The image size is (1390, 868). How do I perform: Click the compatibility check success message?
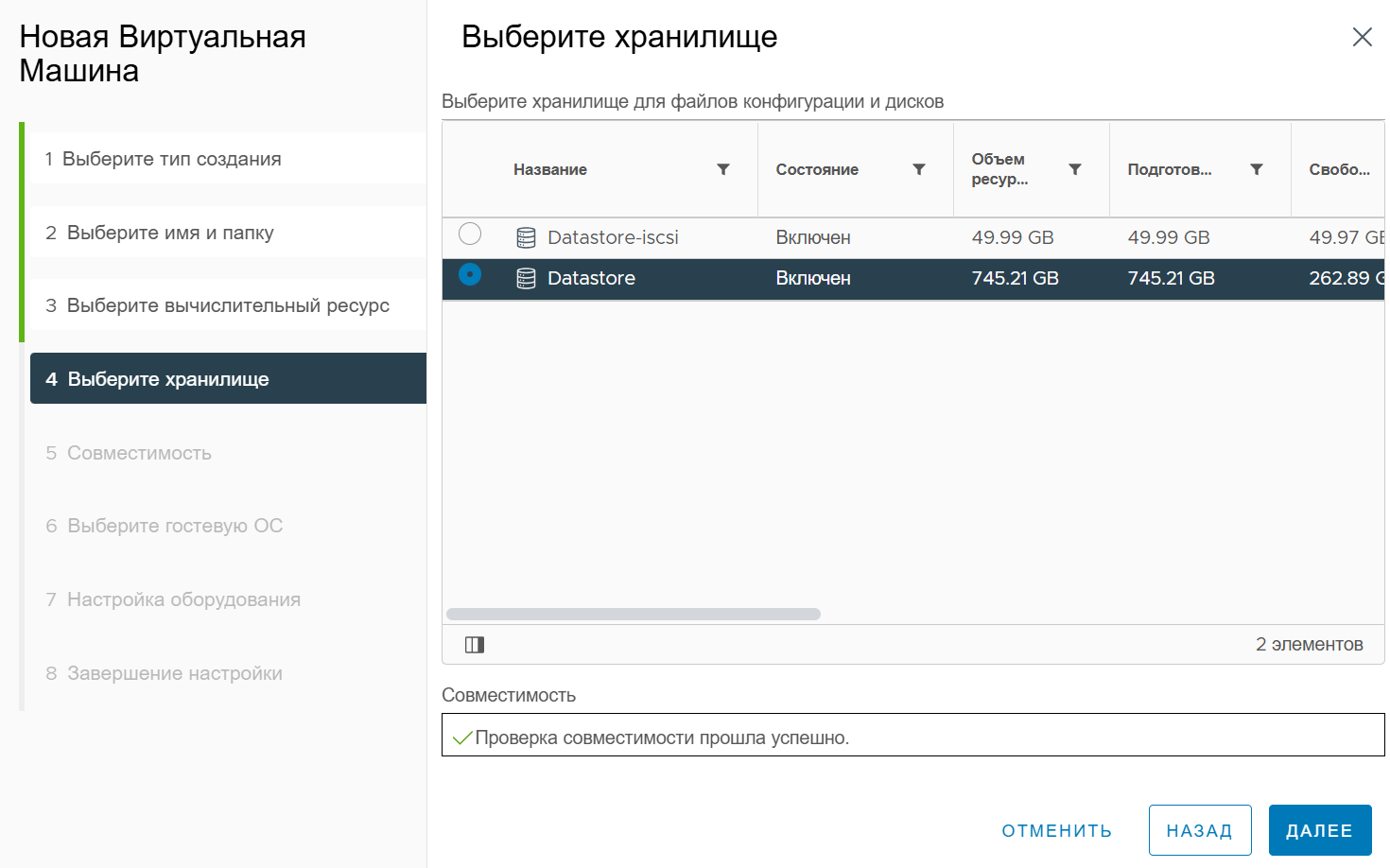click(662, 738)
